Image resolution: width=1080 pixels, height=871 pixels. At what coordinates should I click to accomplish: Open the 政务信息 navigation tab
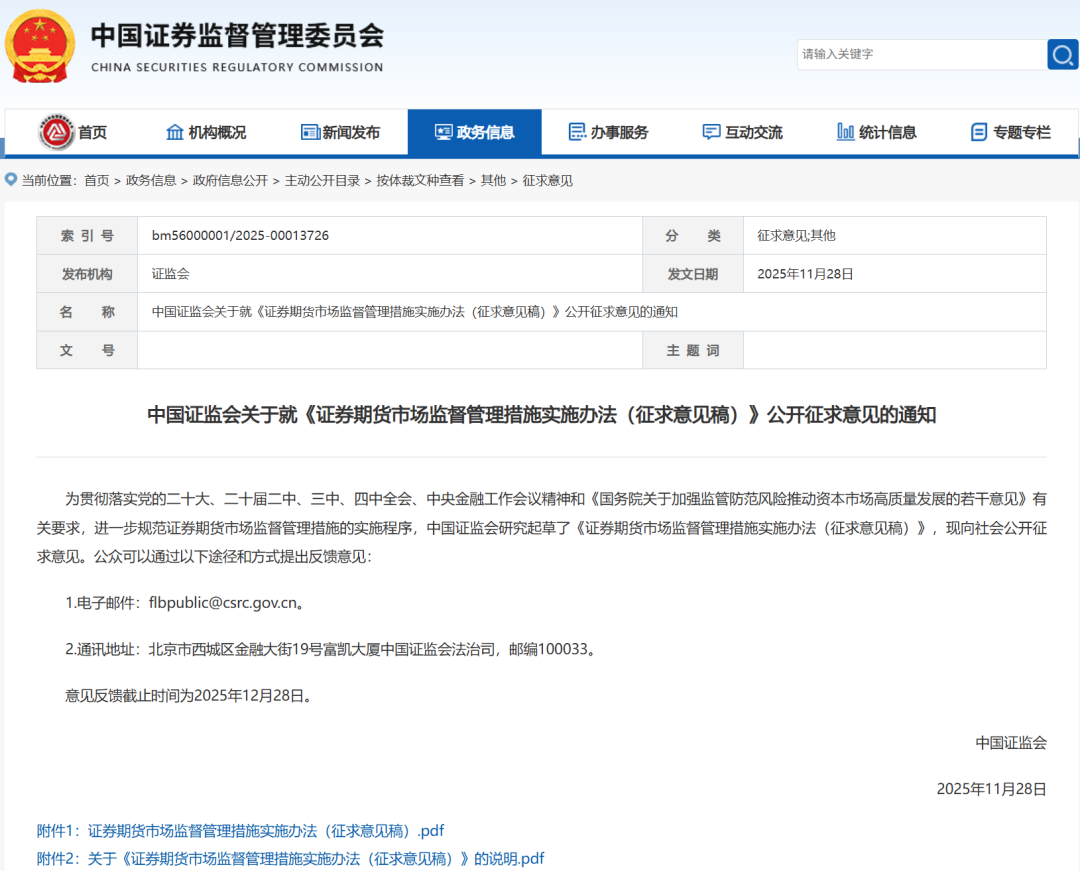(x=474, y=132)
